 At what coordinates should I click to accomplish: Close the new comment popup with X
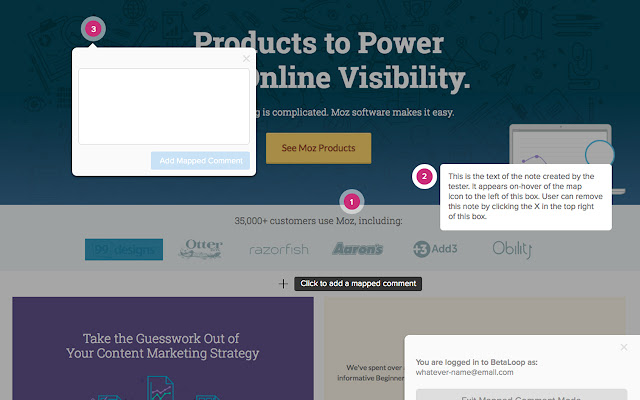point(246,59)
